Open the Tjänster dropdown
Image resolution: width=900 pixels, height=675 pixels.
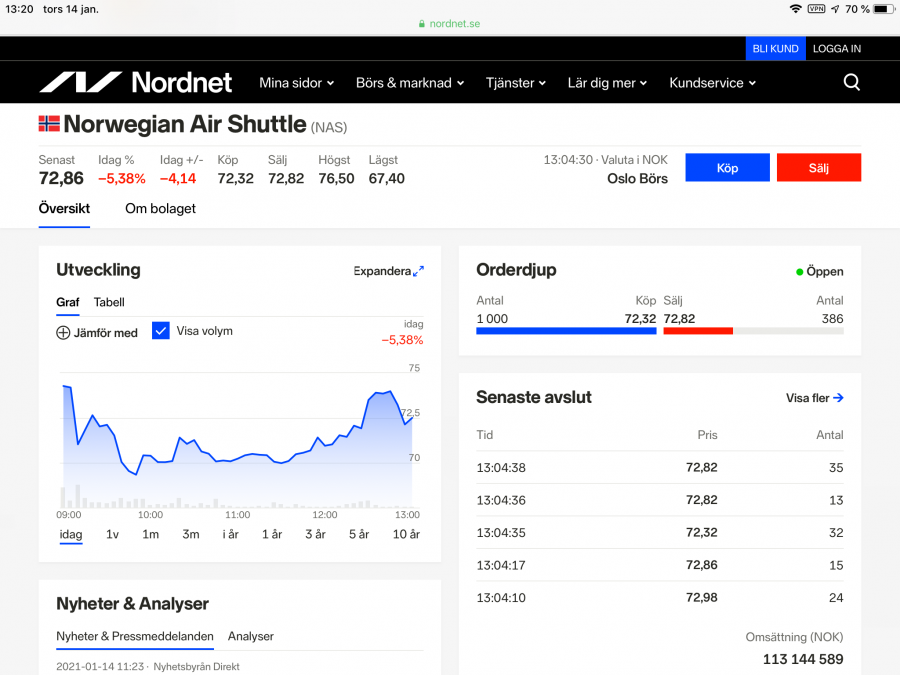515,83
